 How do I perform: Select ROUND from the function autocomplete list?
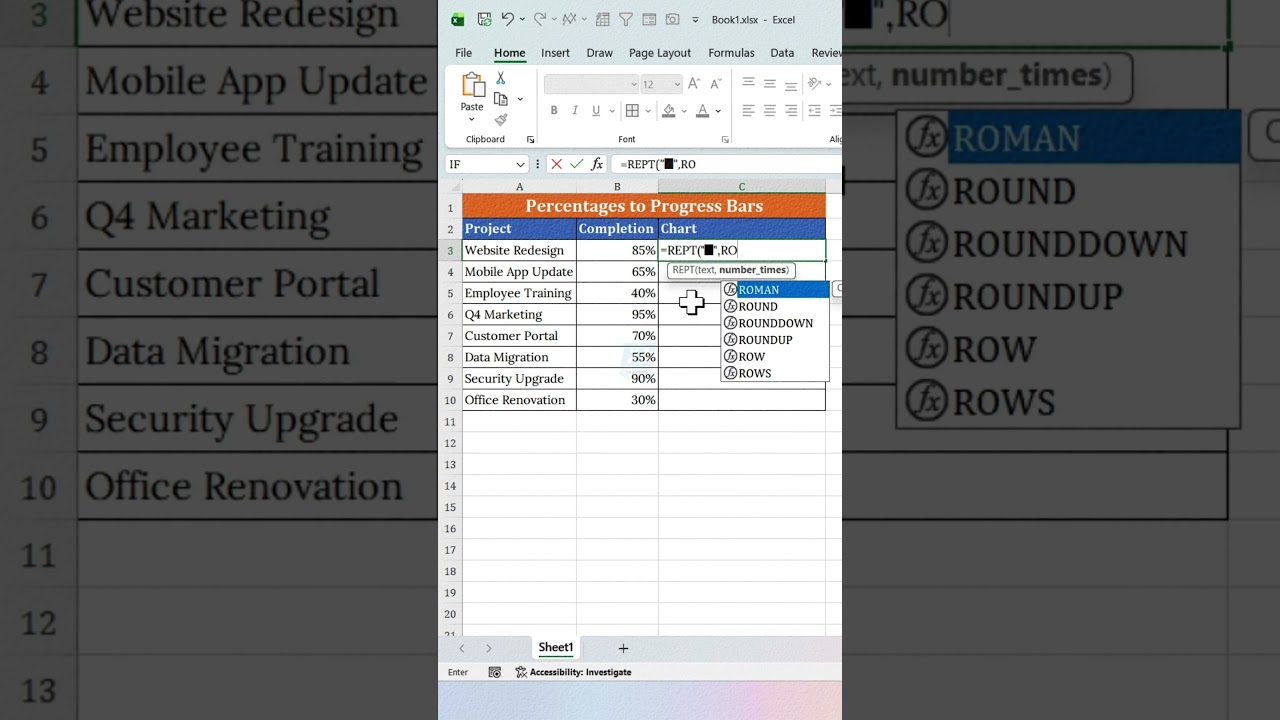(775, 306)
